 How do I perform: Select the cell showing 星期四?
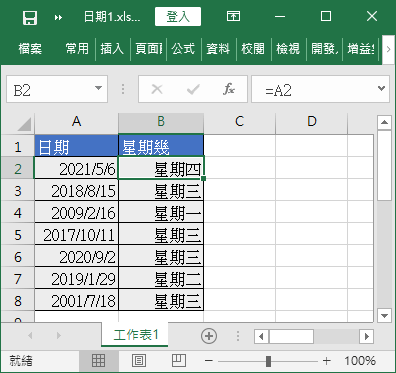[161, 169]
